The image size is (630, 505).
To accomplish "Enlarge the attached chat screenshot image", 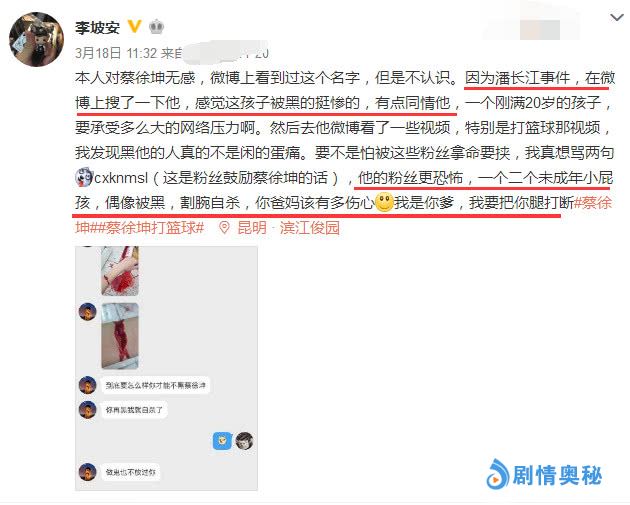I will tap(166, 368).
